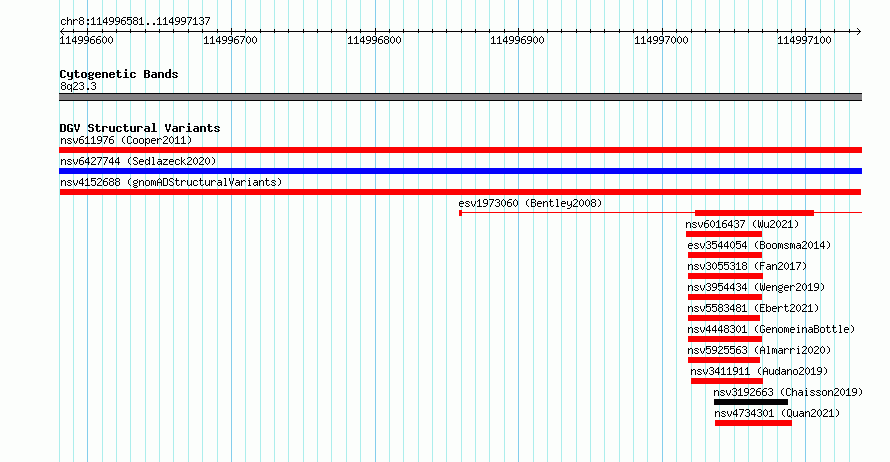This screenshot has width=890, height=462.
Task: Click ruler position 114997000
Action: 661,40
